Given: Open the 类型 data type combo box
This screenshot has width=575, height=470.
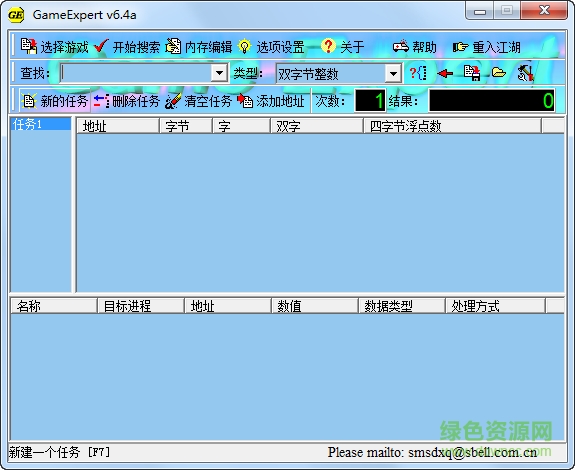Looking at the screenshot, I should point(338,74).
